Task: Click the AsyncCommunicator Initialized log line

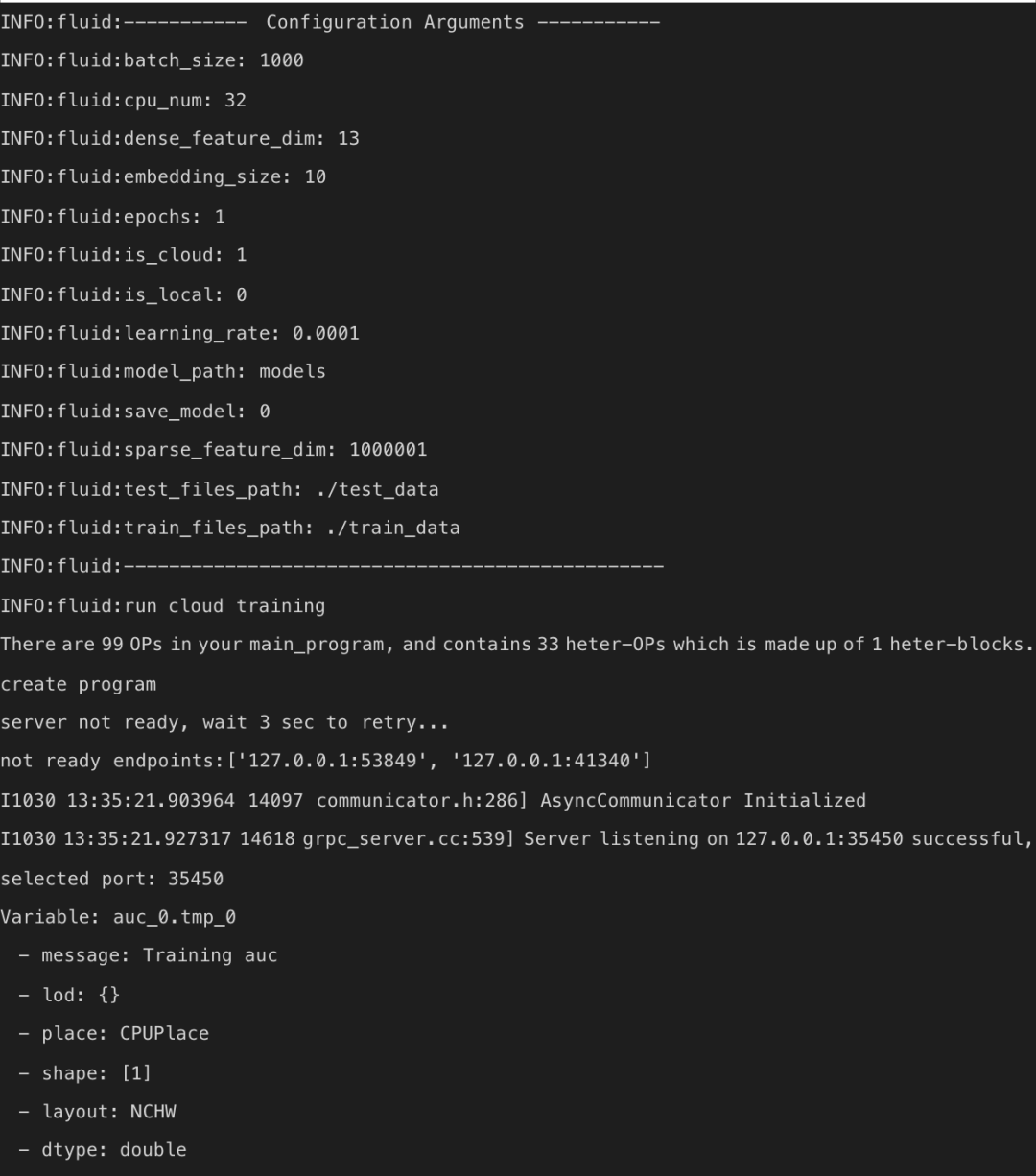Action: [433, 800]
